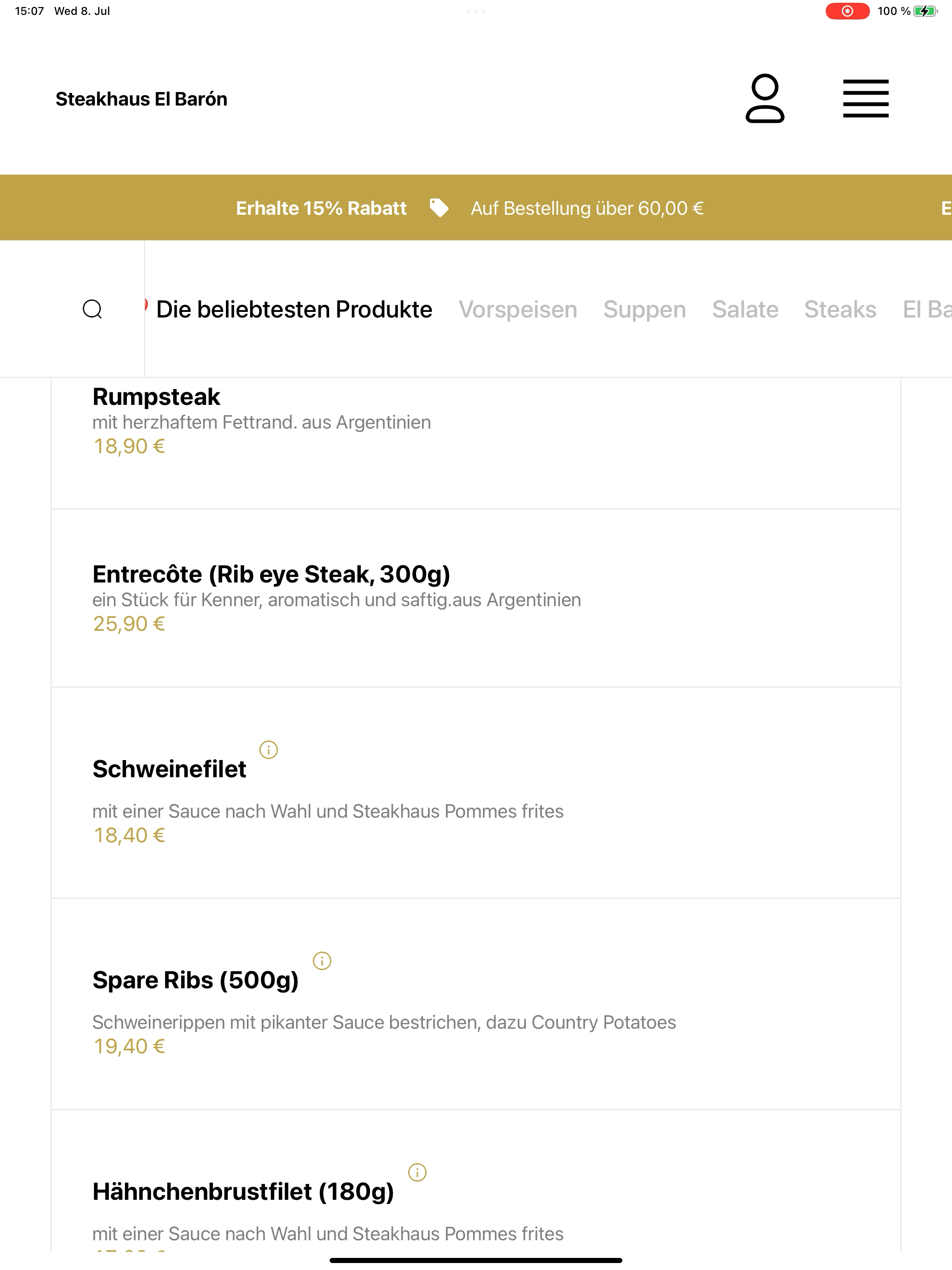
Task: Show info icon for Schweinefilet
Action: click(x=269, y=750)
